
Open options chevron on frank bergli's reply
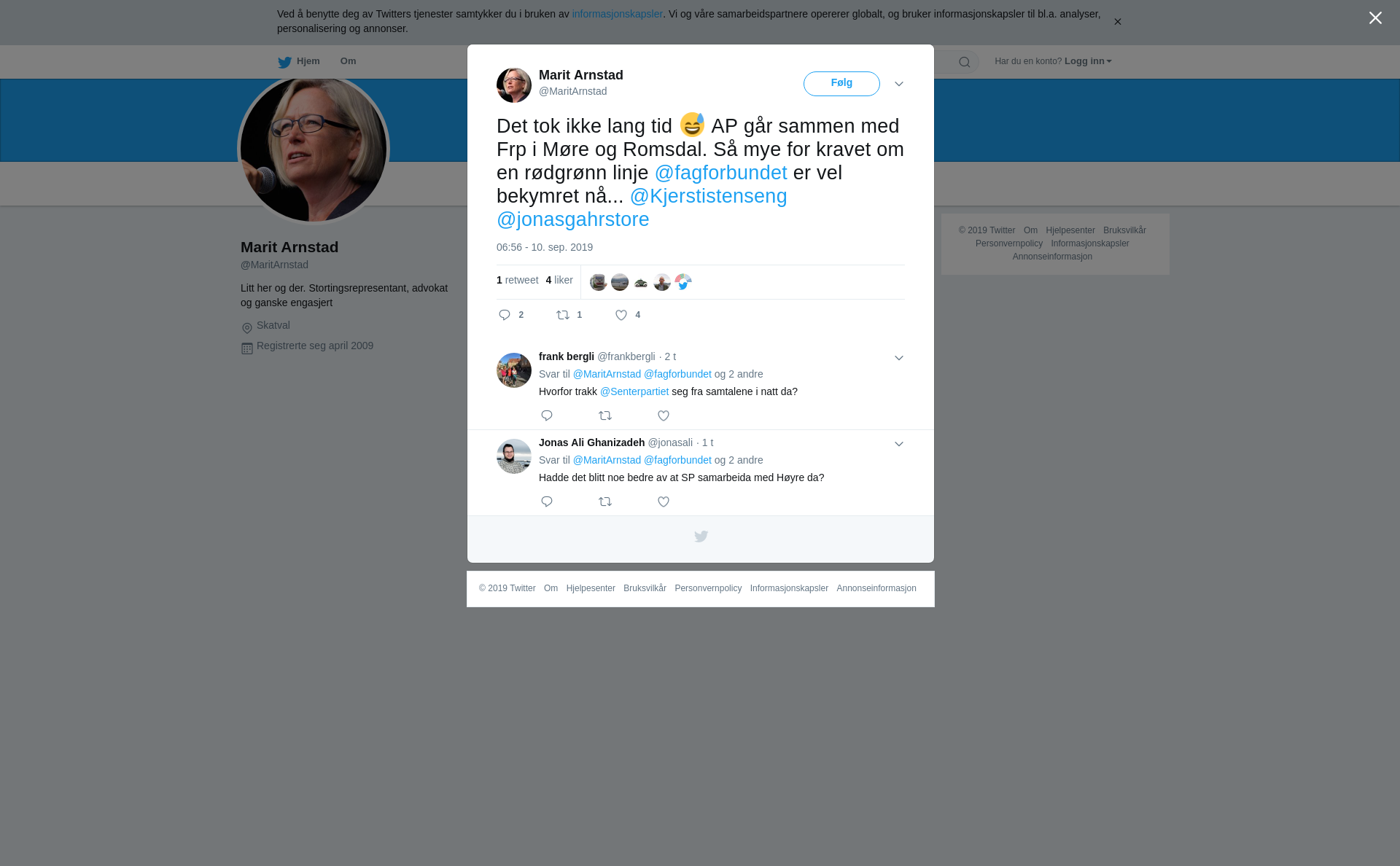(899, 358)
